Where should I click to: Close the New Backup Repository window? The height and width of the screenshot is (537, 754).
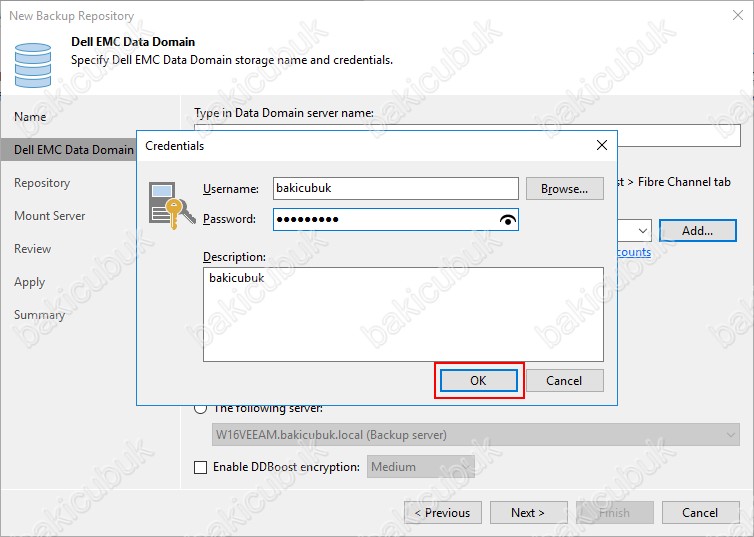pos(738,15)
